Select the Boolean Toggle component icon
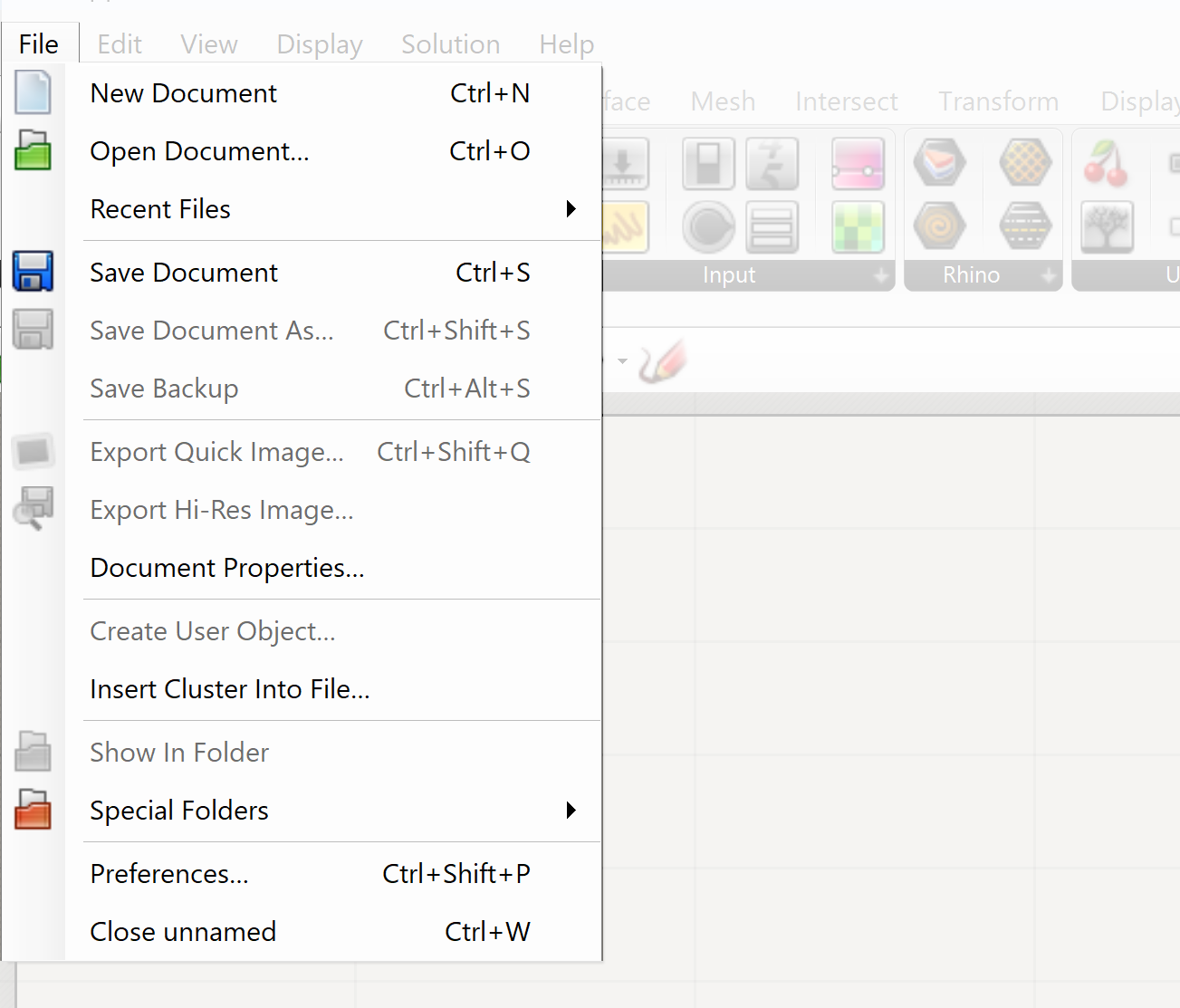This screenshot has height=1008, width=1180. 708,164
